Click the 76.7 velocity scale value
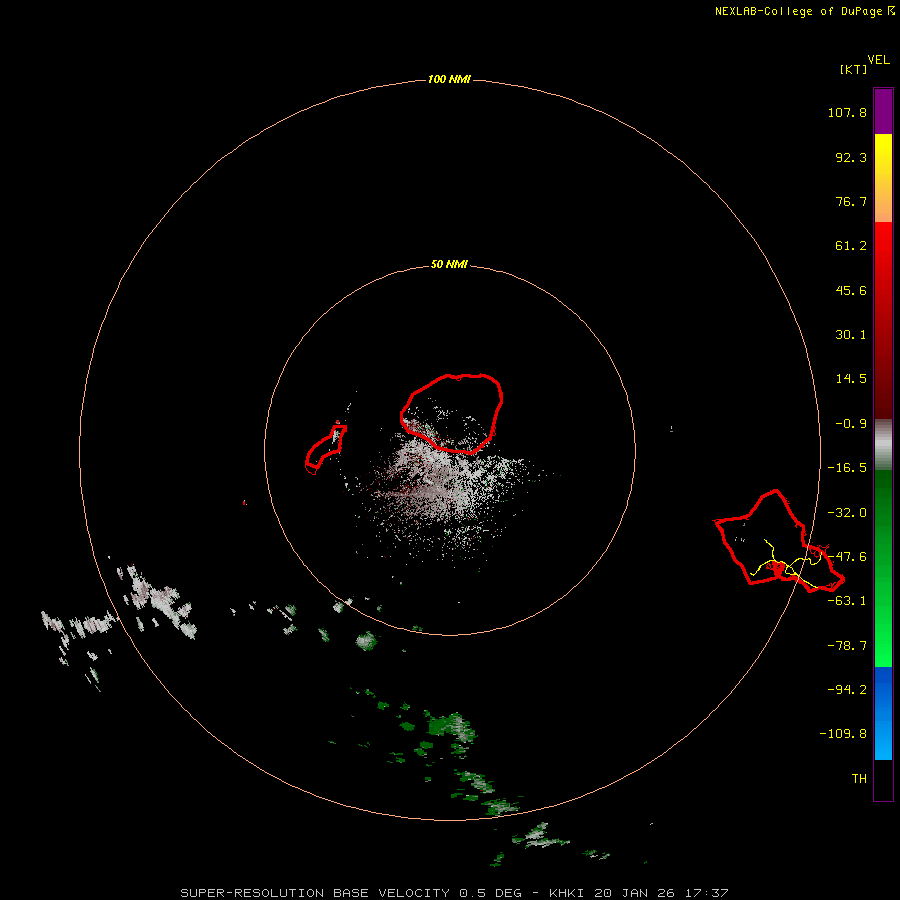This screenshot has width=900, height=900. (x=851, y=201)
